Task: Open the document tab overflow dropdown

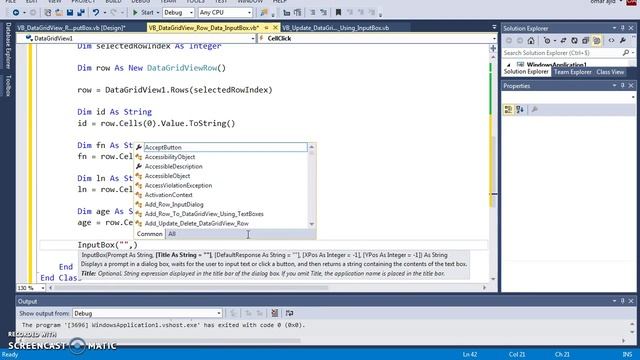Action: 494,27
